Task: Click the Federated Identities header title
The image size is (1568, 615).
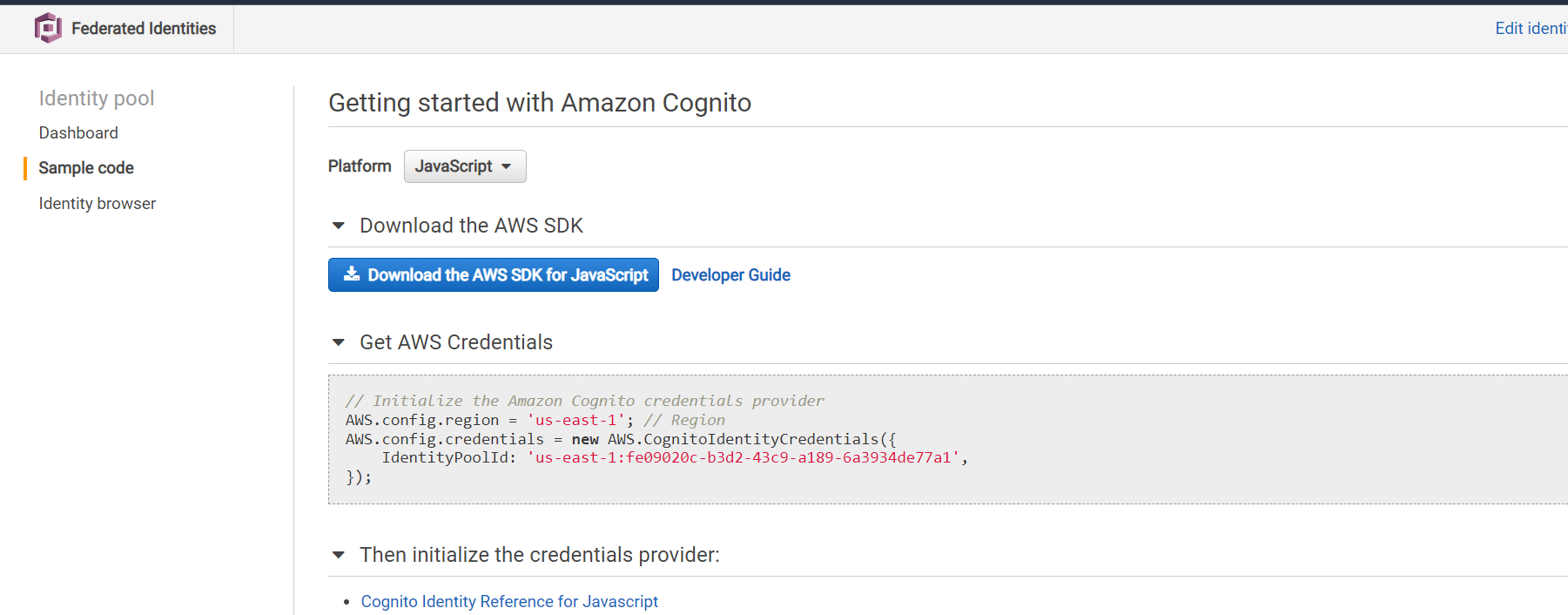Action: pyautogui.click(x=144, y=29)
